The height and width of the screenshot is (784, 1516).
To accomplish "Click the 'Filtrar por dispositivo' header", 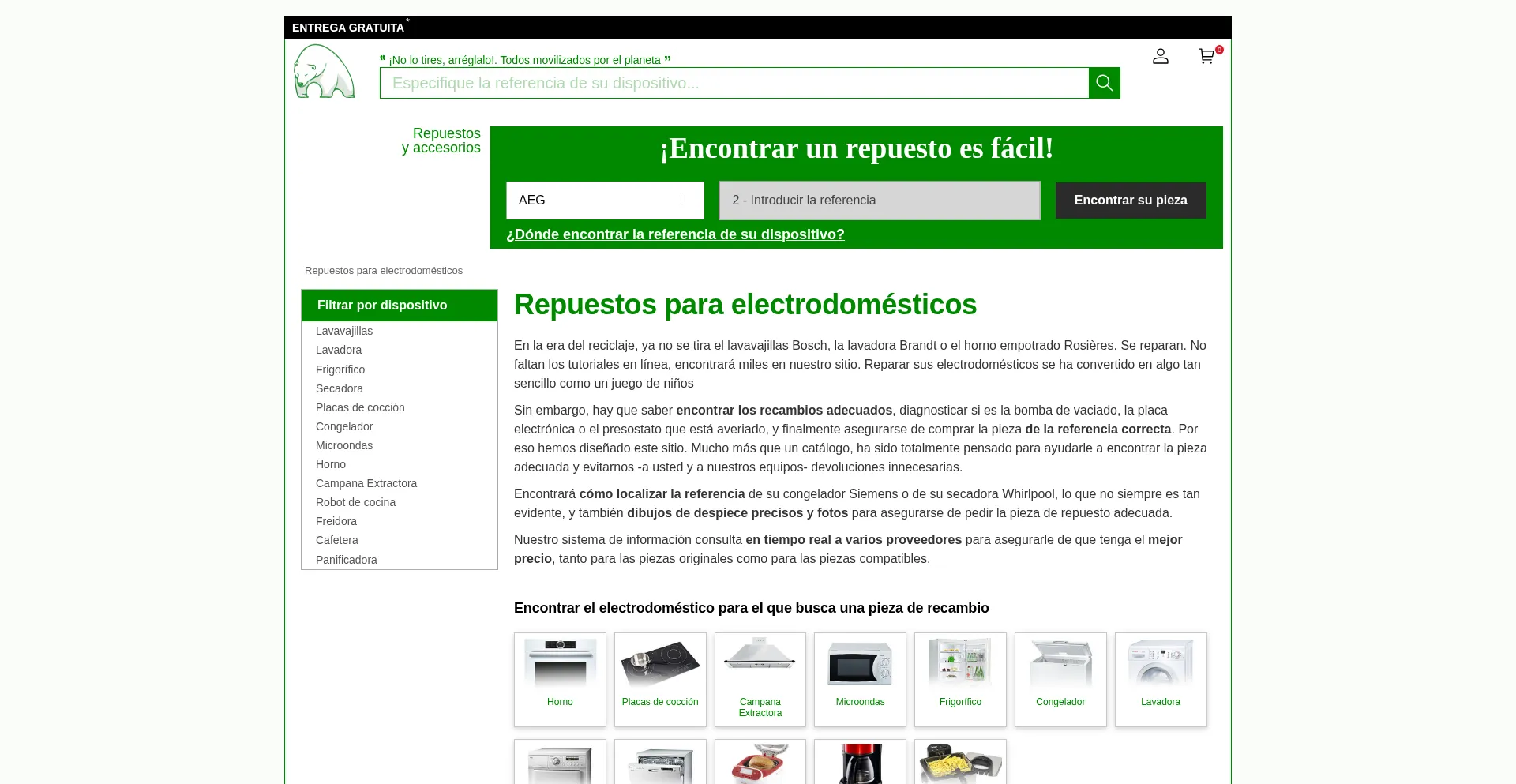I will [x=400, y=306].
